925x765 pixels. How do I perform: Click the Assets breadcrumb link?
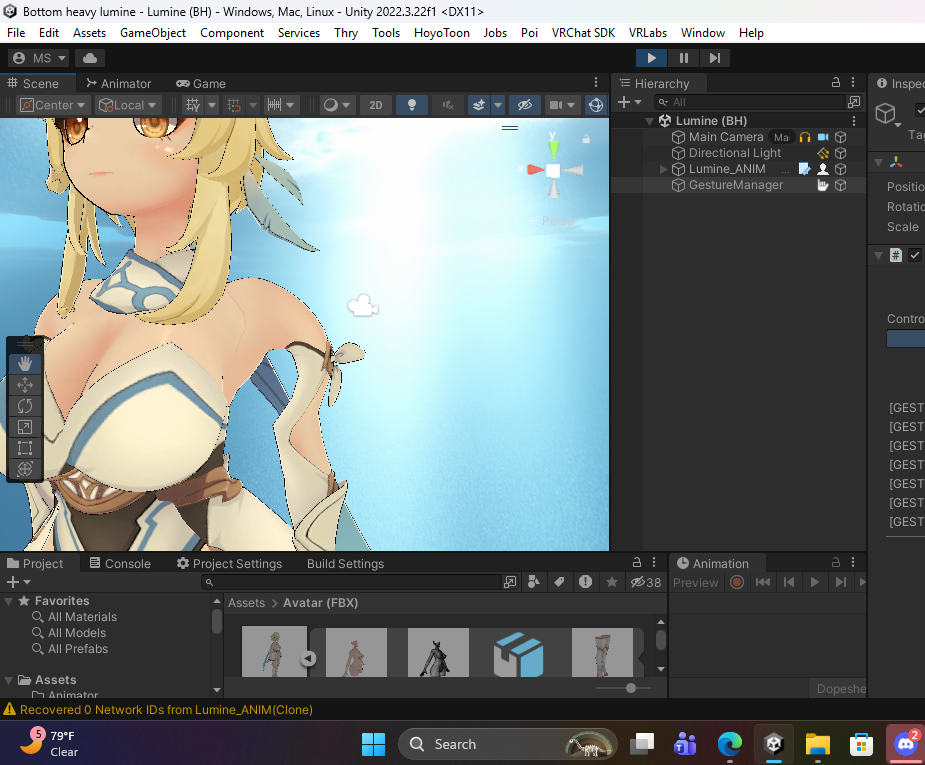[x=247, y=603]
